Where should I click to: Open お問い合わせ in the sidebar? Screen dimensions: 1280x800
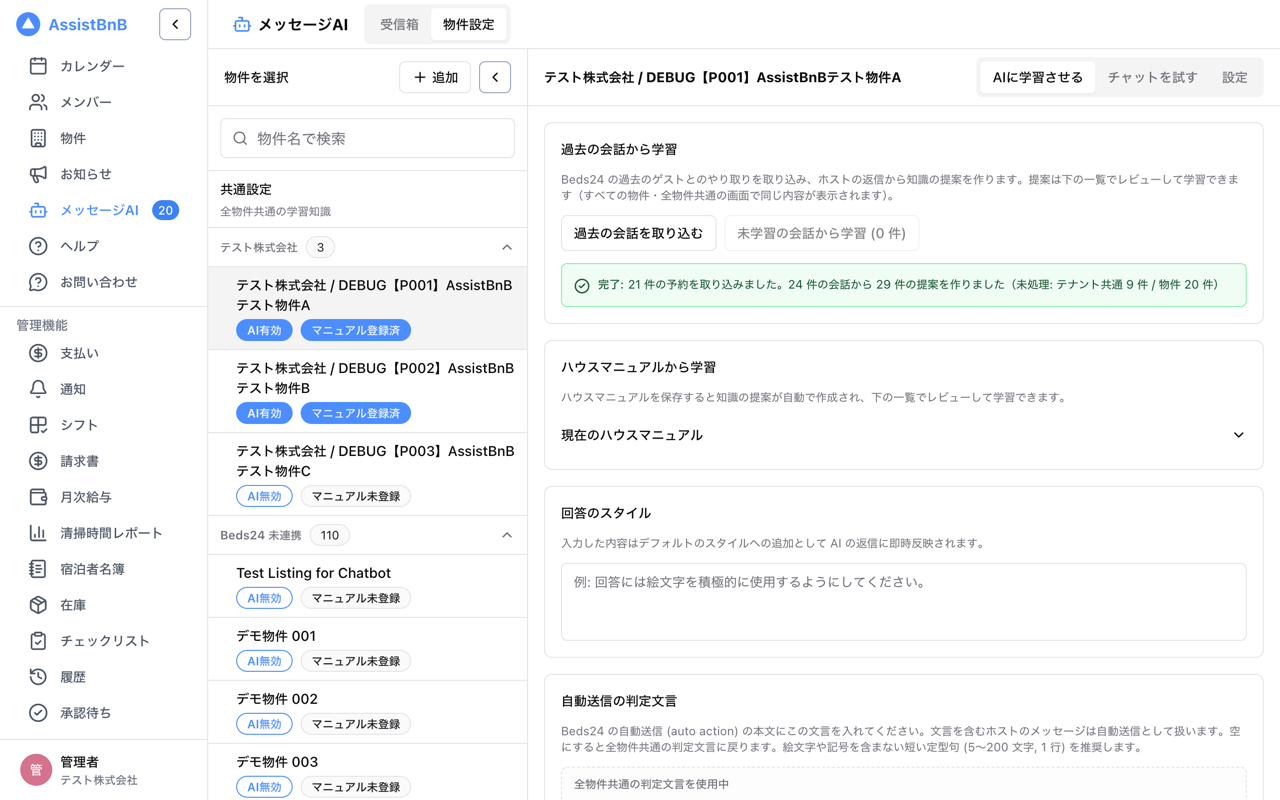(x=98, y=282)
